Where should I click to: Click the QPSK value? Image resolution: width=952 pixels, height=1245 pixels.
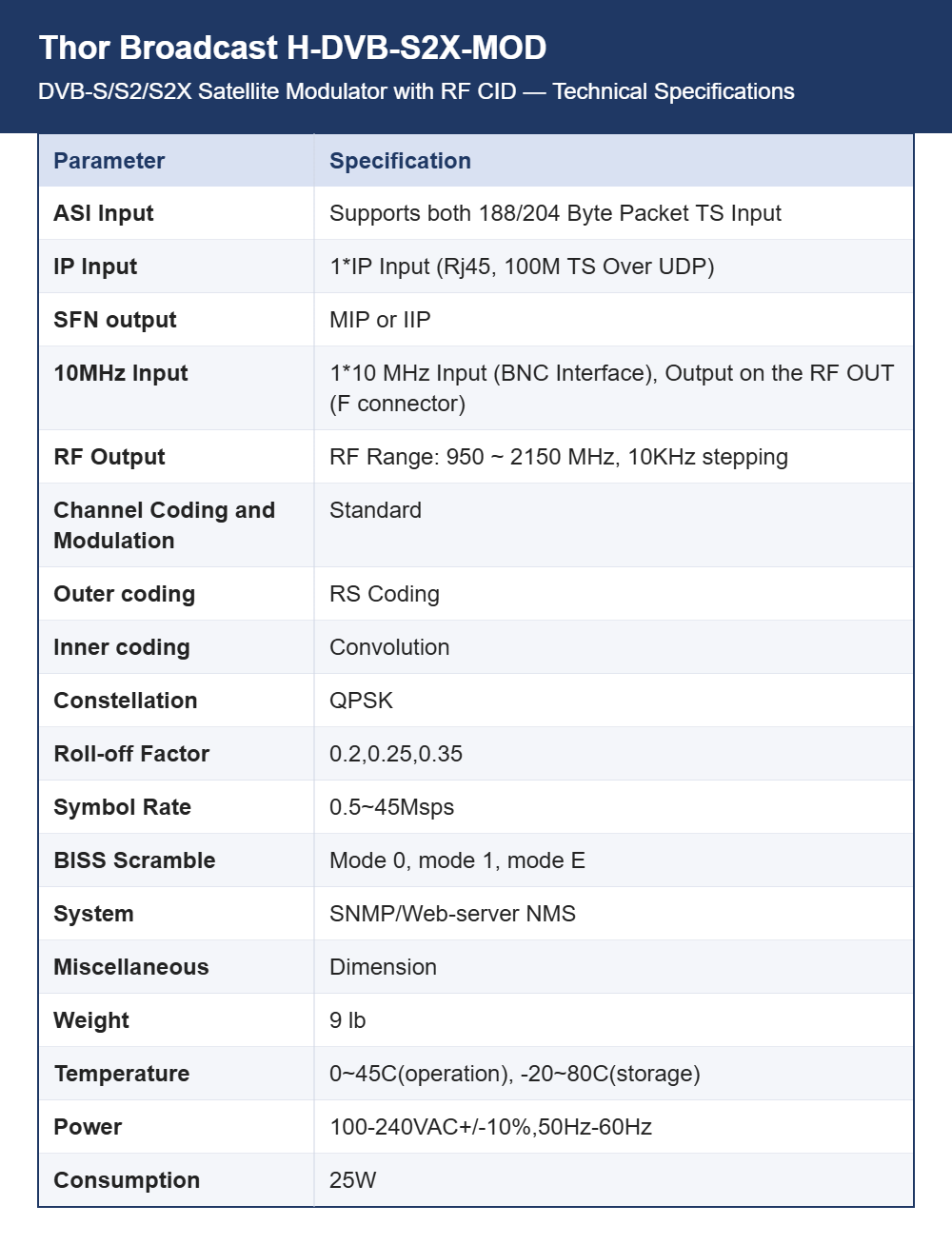coord(361,701)
